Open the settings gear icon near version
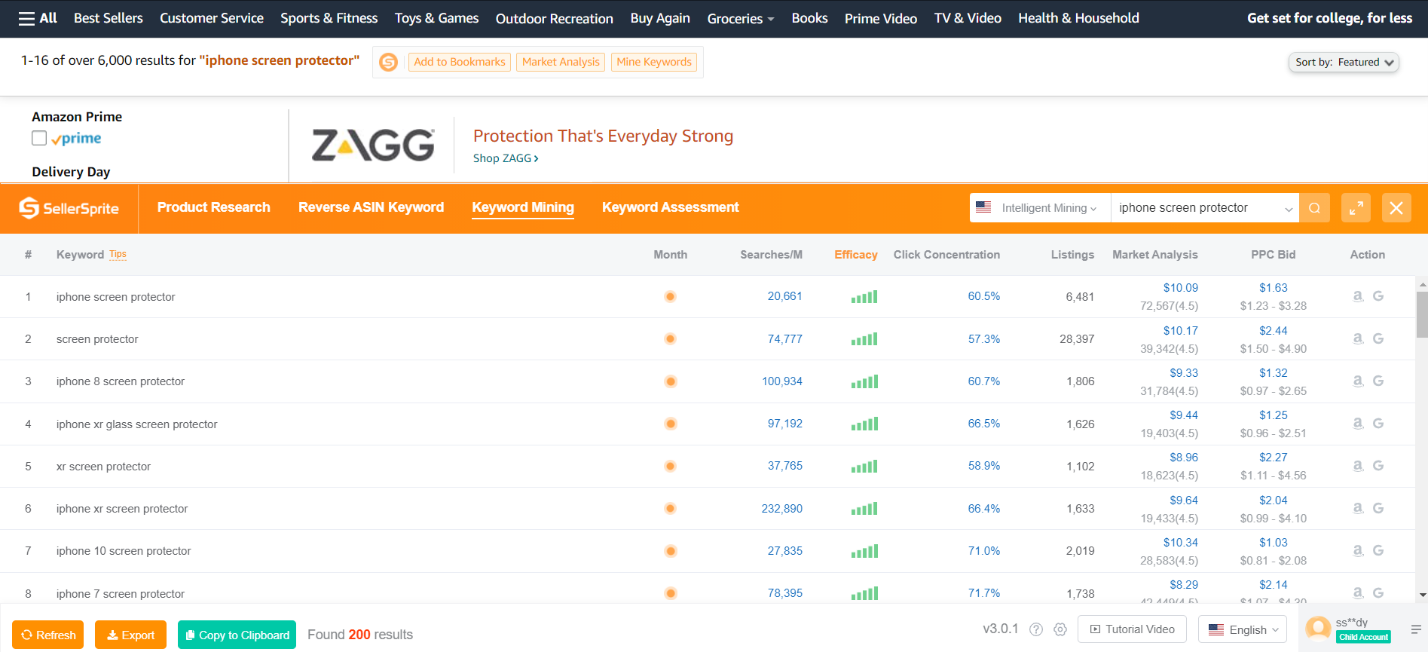Image resolution: width=1428 pixels, height=652 pixels. pos(1060,630)
